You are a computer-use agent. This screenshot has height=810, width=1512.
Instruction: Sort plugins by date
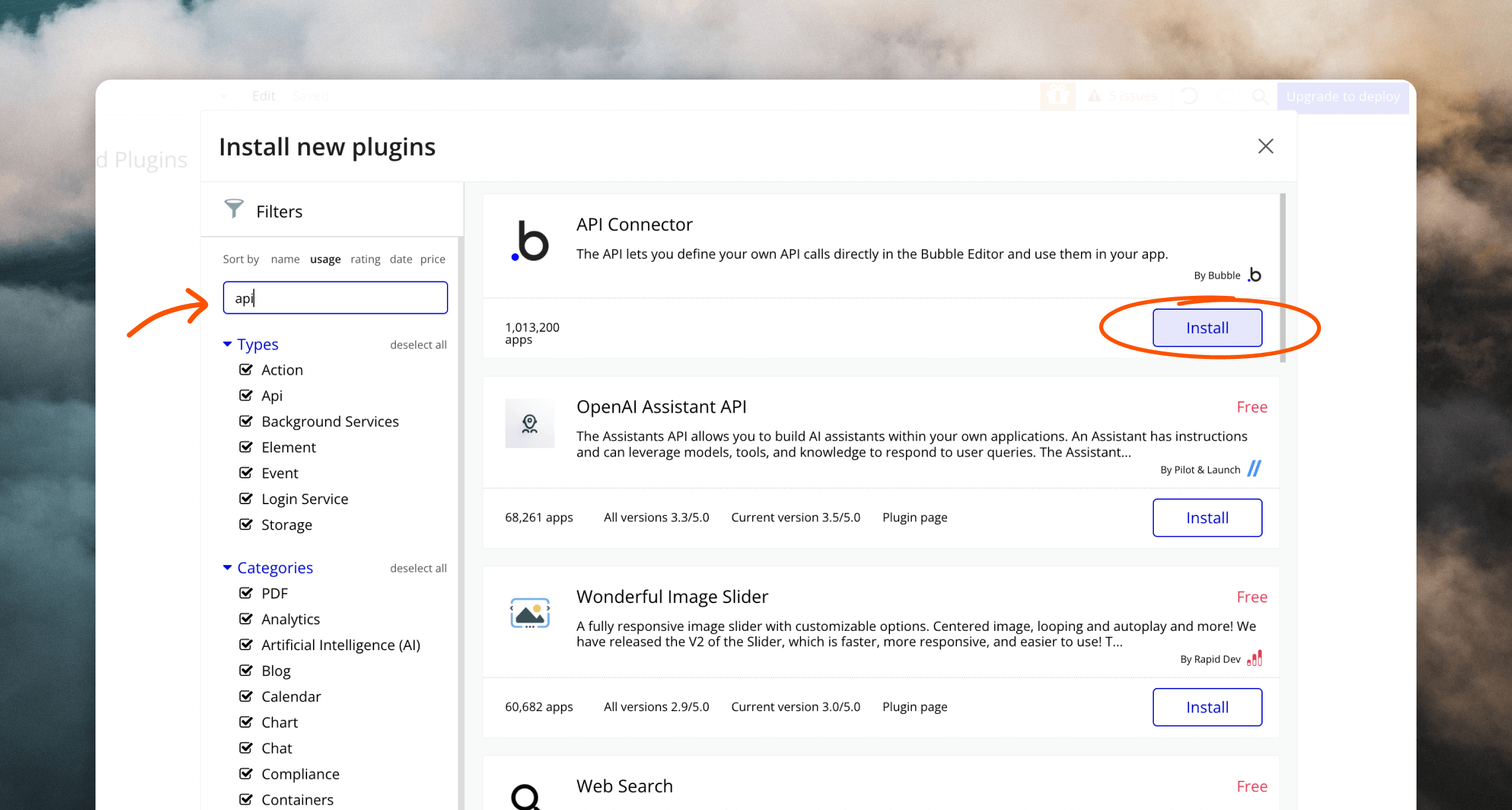point(401,259)
